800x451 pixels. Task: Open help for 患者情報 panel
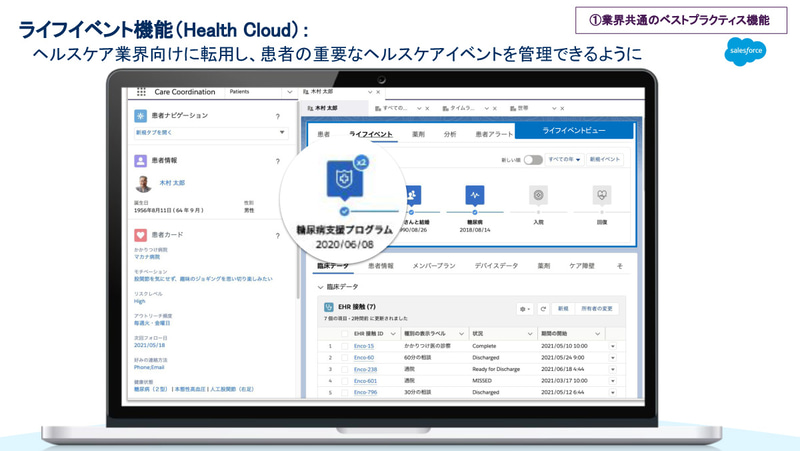(x=278, y=161)
